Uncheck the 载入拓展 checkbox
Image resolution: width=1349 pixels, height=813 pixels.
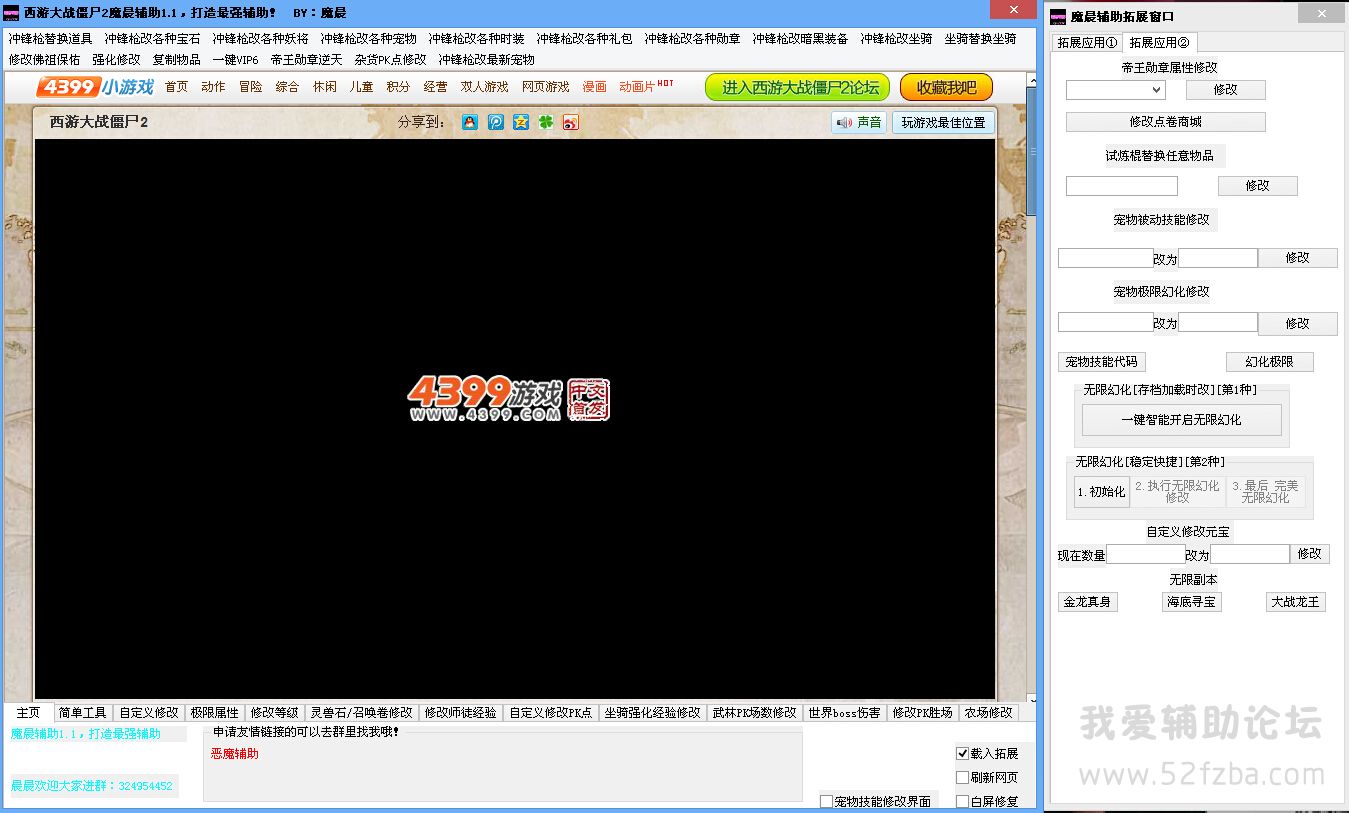[963, 753]
